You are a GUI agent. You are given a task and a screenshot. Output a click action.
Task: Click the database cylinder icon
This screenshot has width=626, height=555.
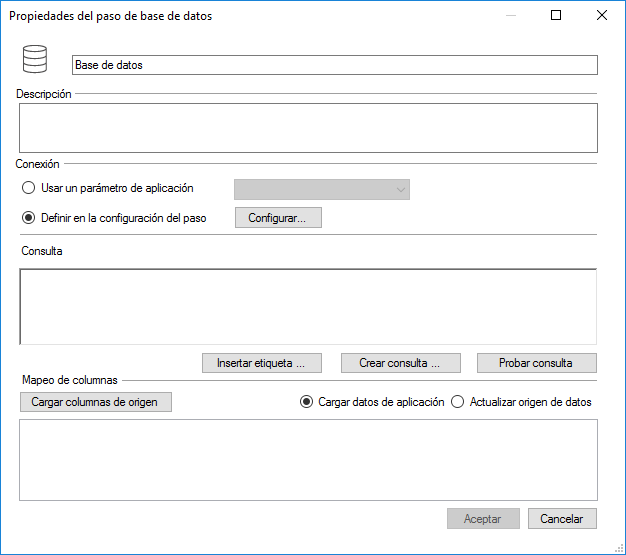(35, 59)
